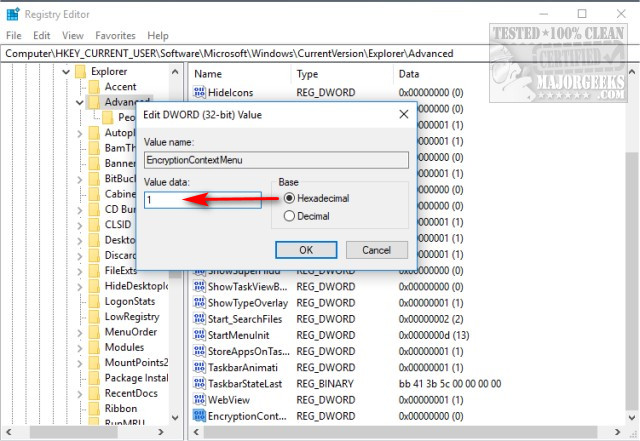Click the StartMenuInit data '0x0000000d (13)'
This screenshot has width=640, height=441.
pos(434,335)
